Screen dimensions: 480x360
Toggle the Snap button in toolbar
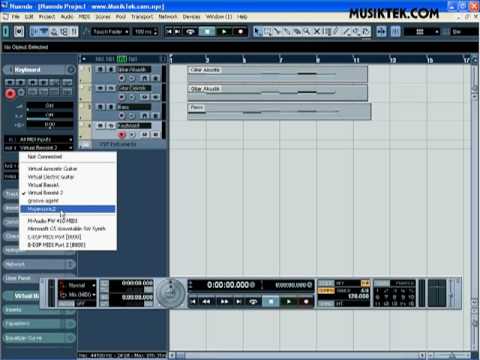pyautogui.click(x=395, y=32)
